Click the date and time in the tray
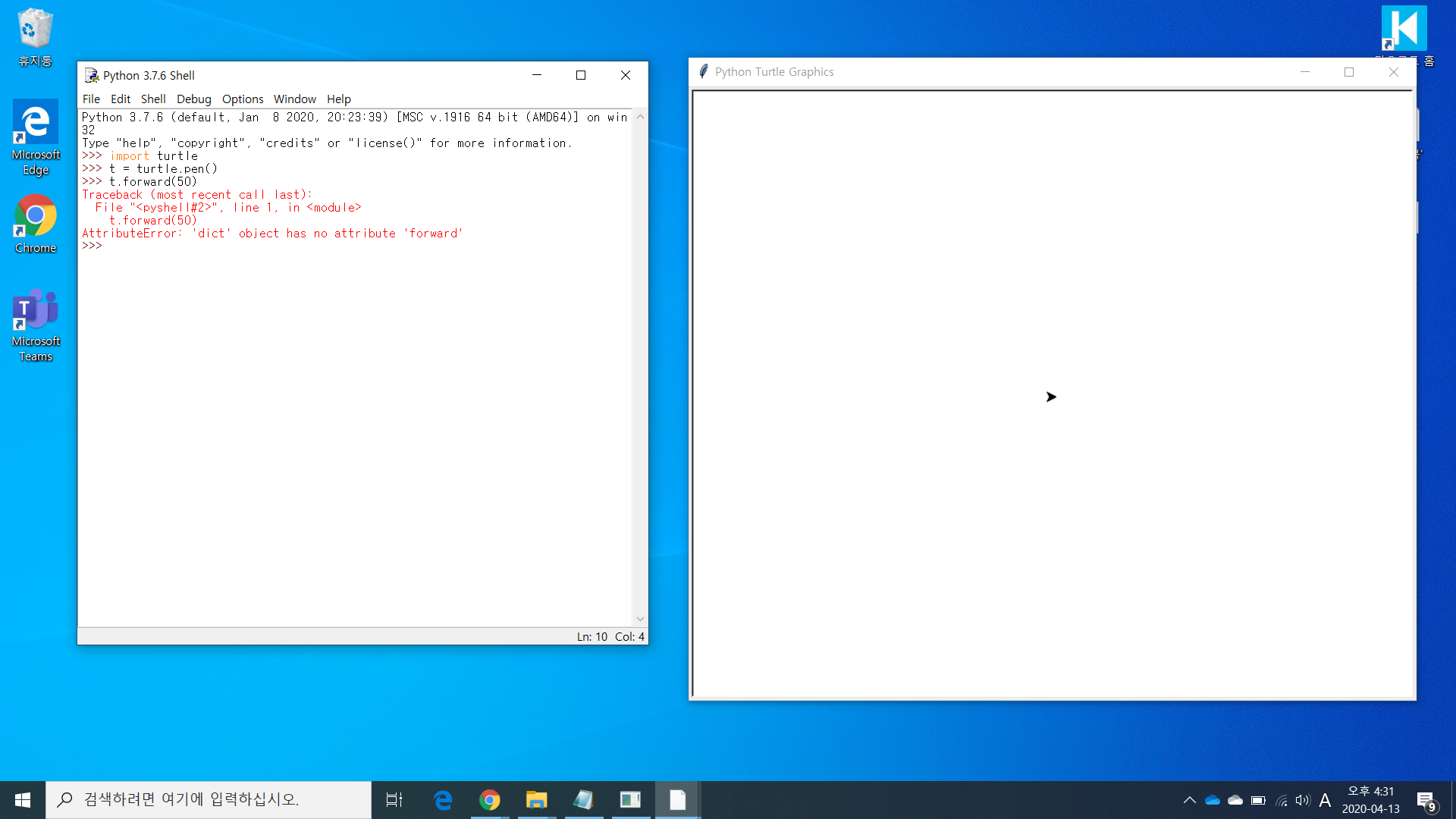The image size is (1456, 819). 1371,799
